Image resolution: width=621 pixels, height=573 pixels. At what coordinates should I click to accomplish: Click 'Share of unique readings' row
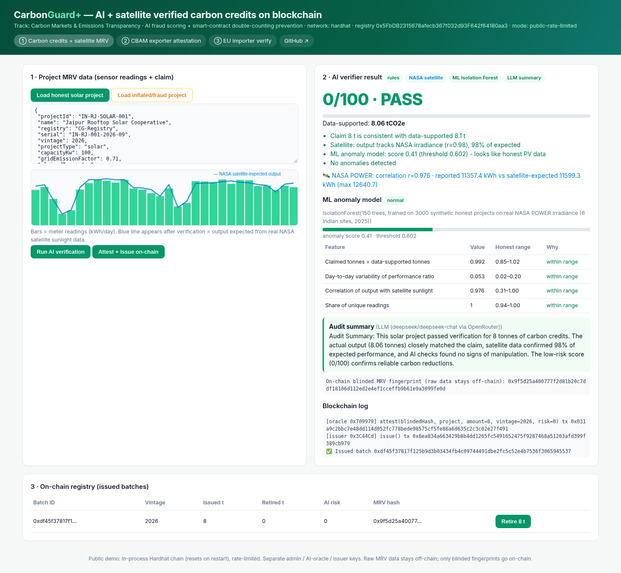point(456,305)
